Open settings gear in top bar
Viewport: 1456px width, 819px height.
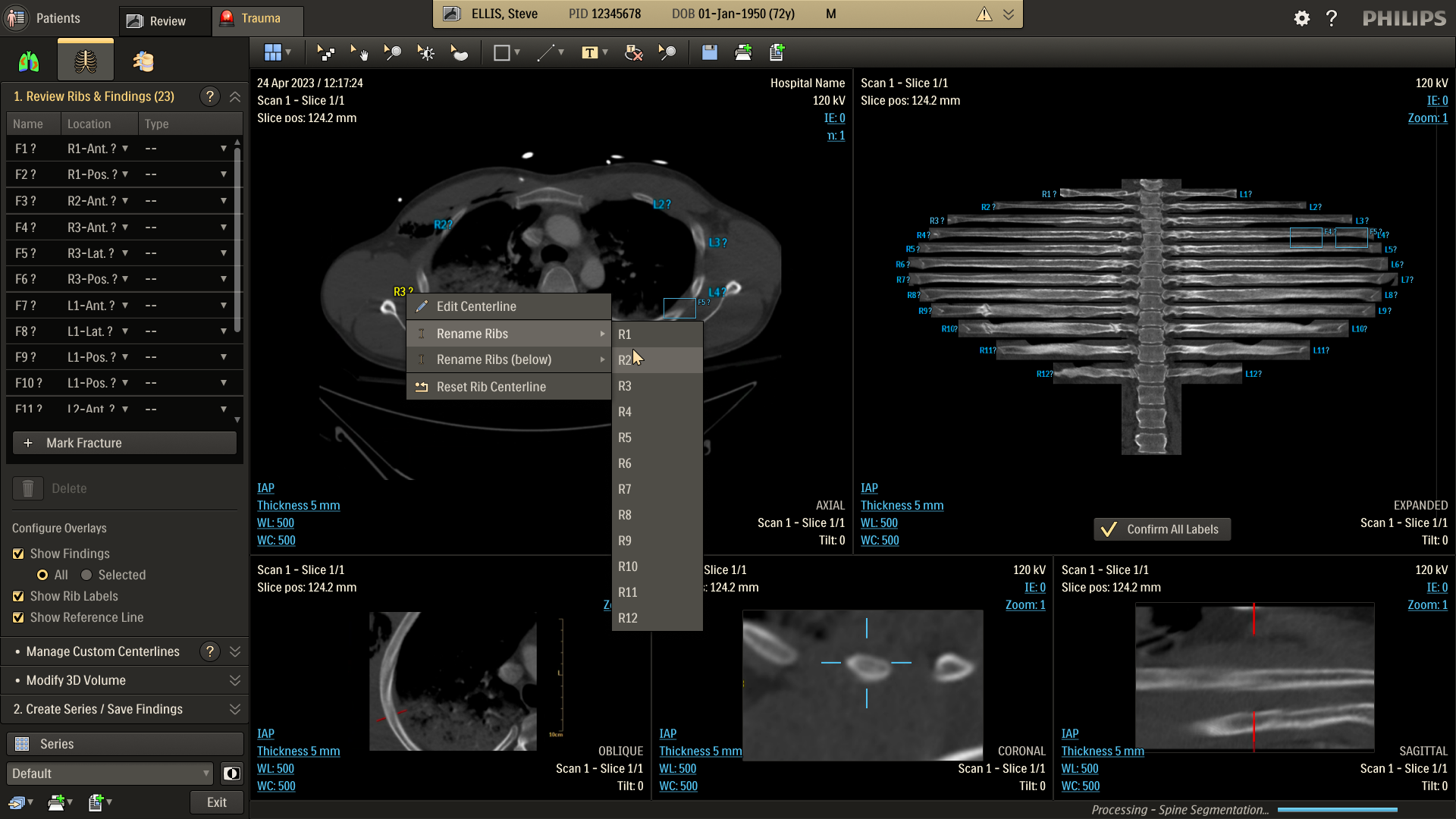[1301, 18]
